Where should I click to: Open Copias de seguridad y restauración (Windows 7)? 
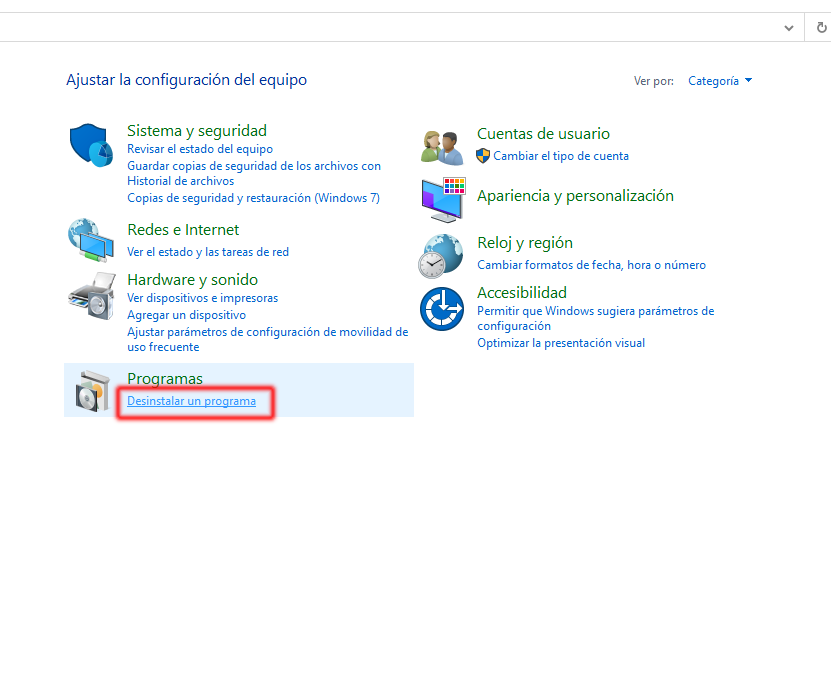(x=253, y=198)
